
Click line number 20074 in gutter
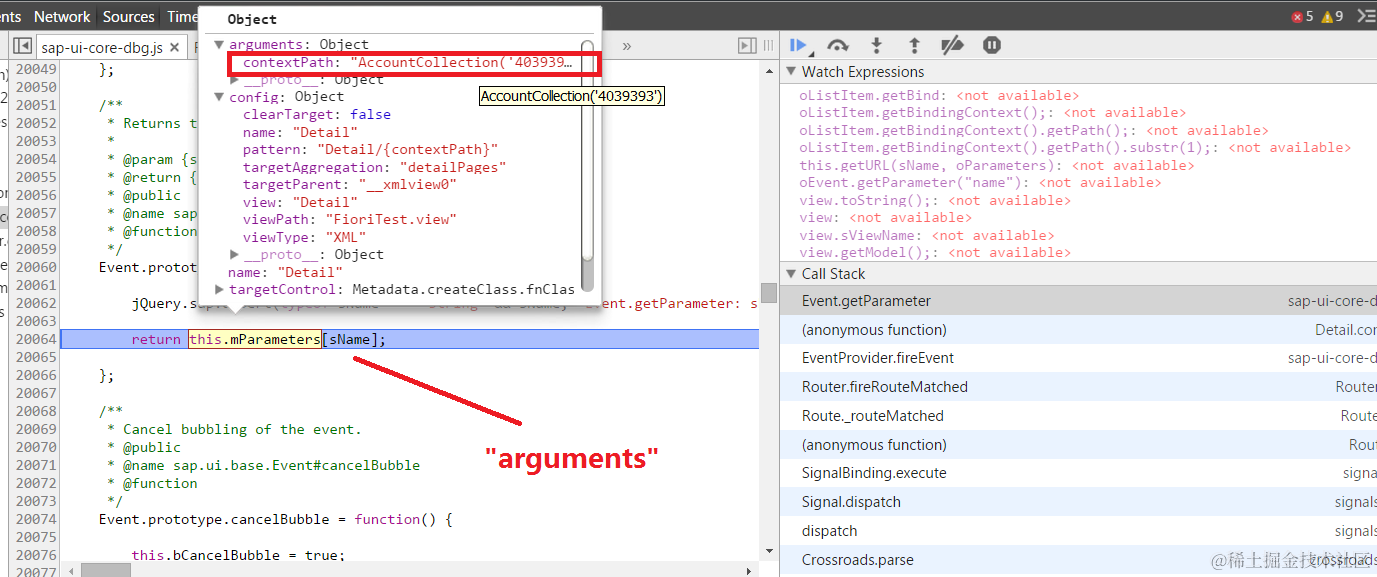pos(37,520)
